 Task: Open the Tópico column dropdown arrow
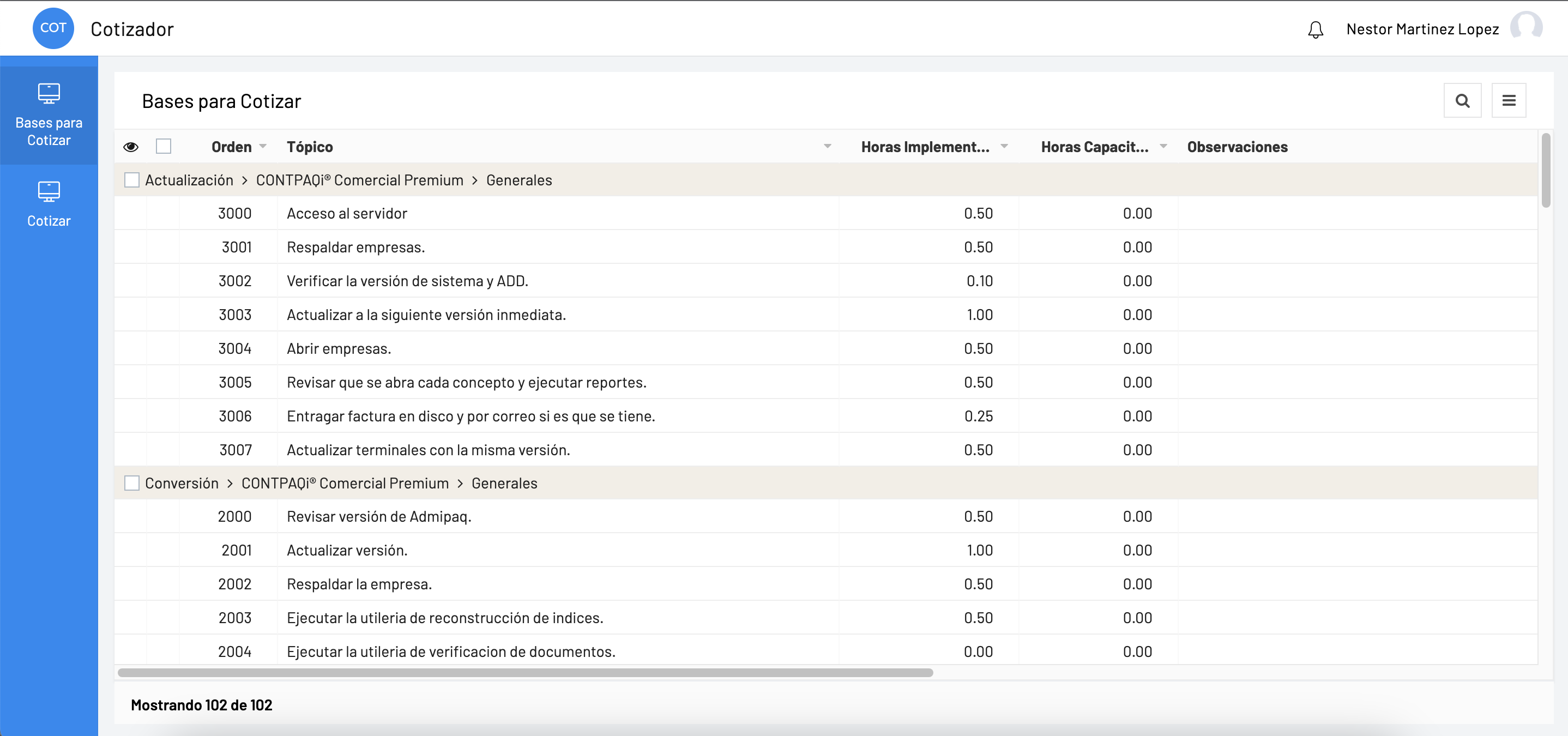pyautogui.click(x=827, y=146)
